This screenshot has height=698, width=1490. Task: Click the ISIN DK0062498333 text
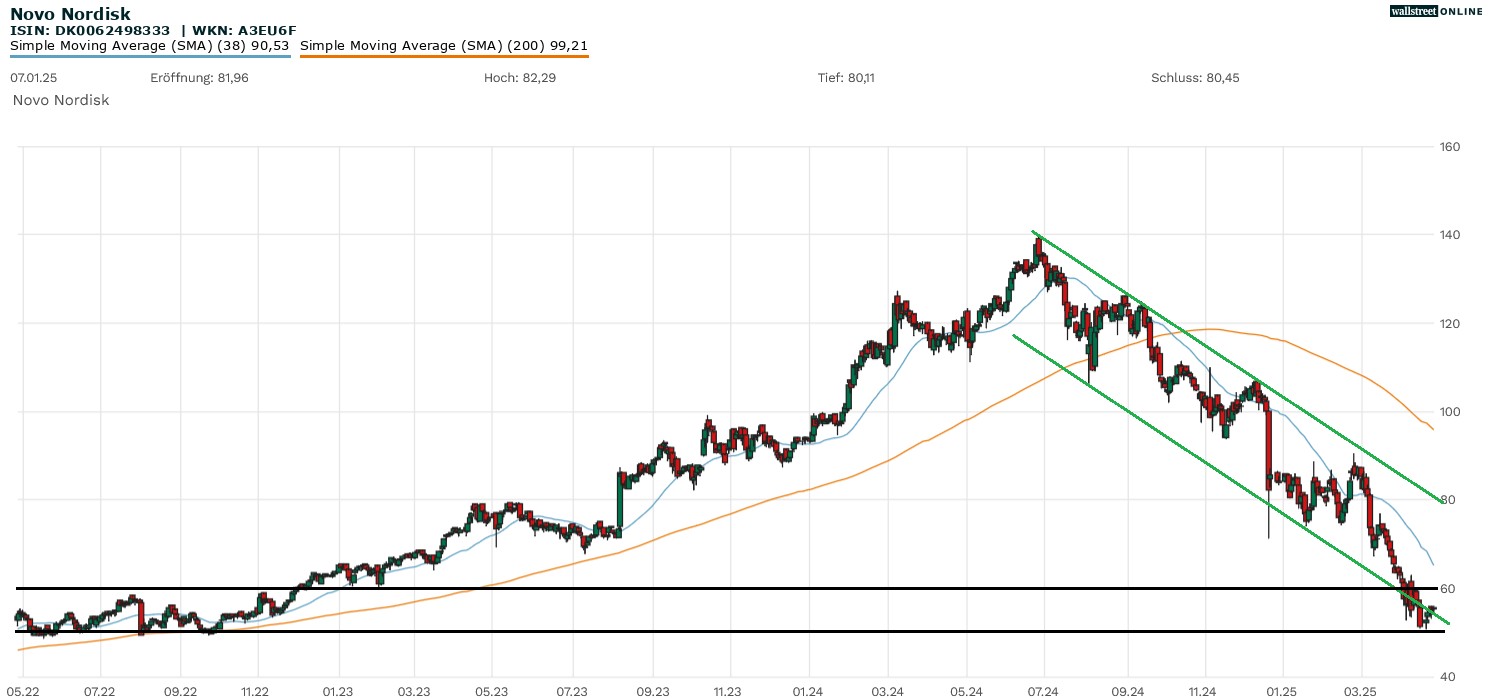[92, 30]
